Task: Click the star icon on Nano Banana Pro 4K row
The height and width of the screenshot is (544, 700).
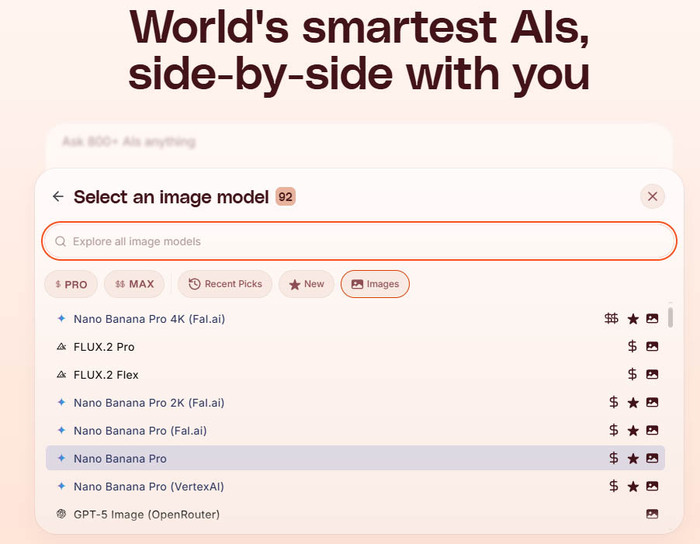Action: point(632,319)
